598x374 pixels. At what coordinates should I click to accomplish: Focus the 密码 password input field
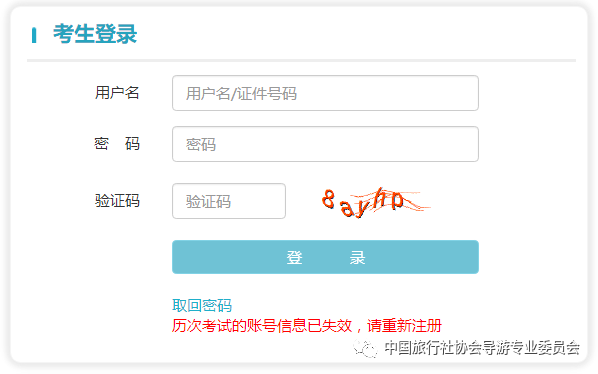pos(325,144)
